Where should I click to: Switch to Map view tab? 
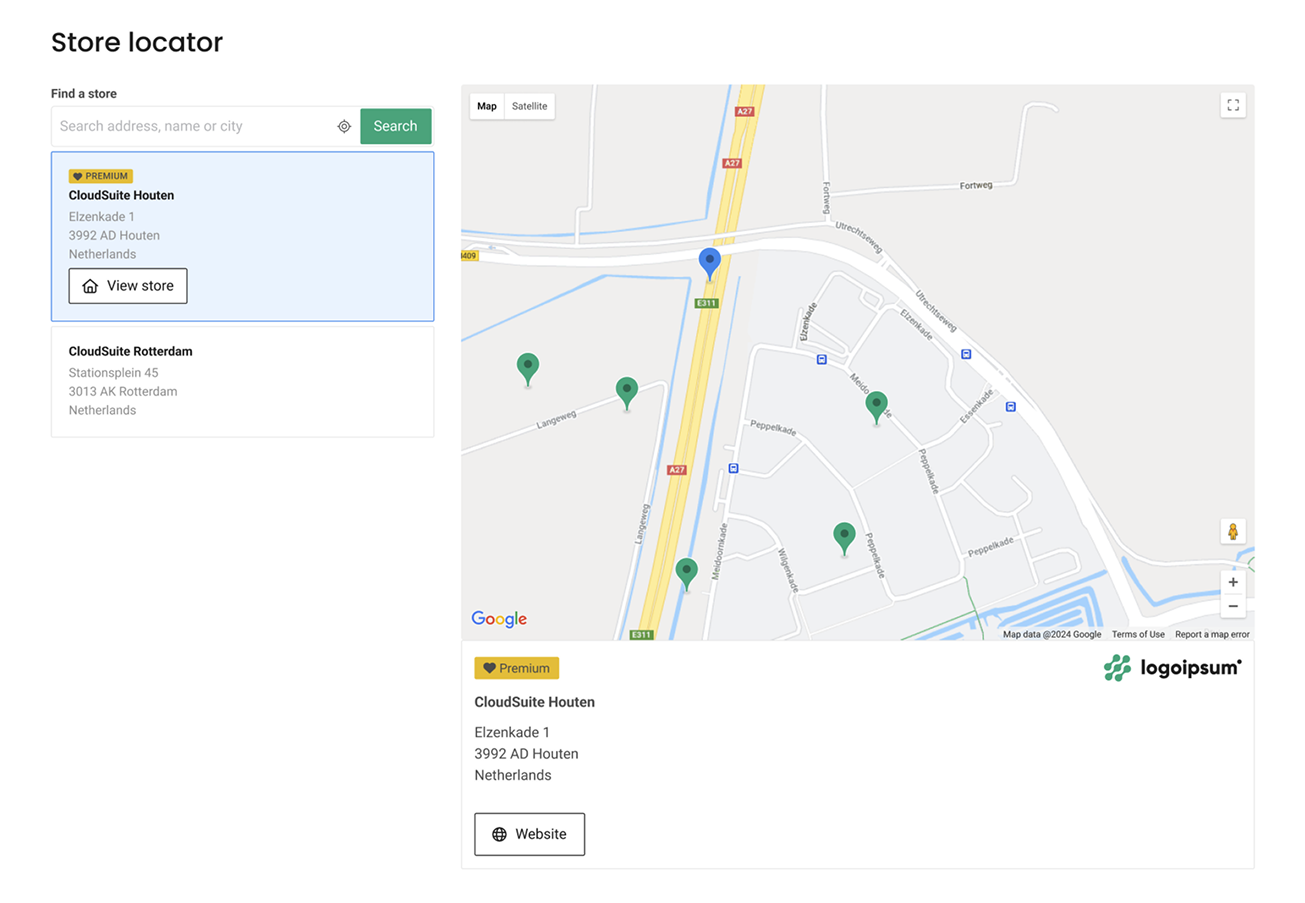[x=487, y=106]
